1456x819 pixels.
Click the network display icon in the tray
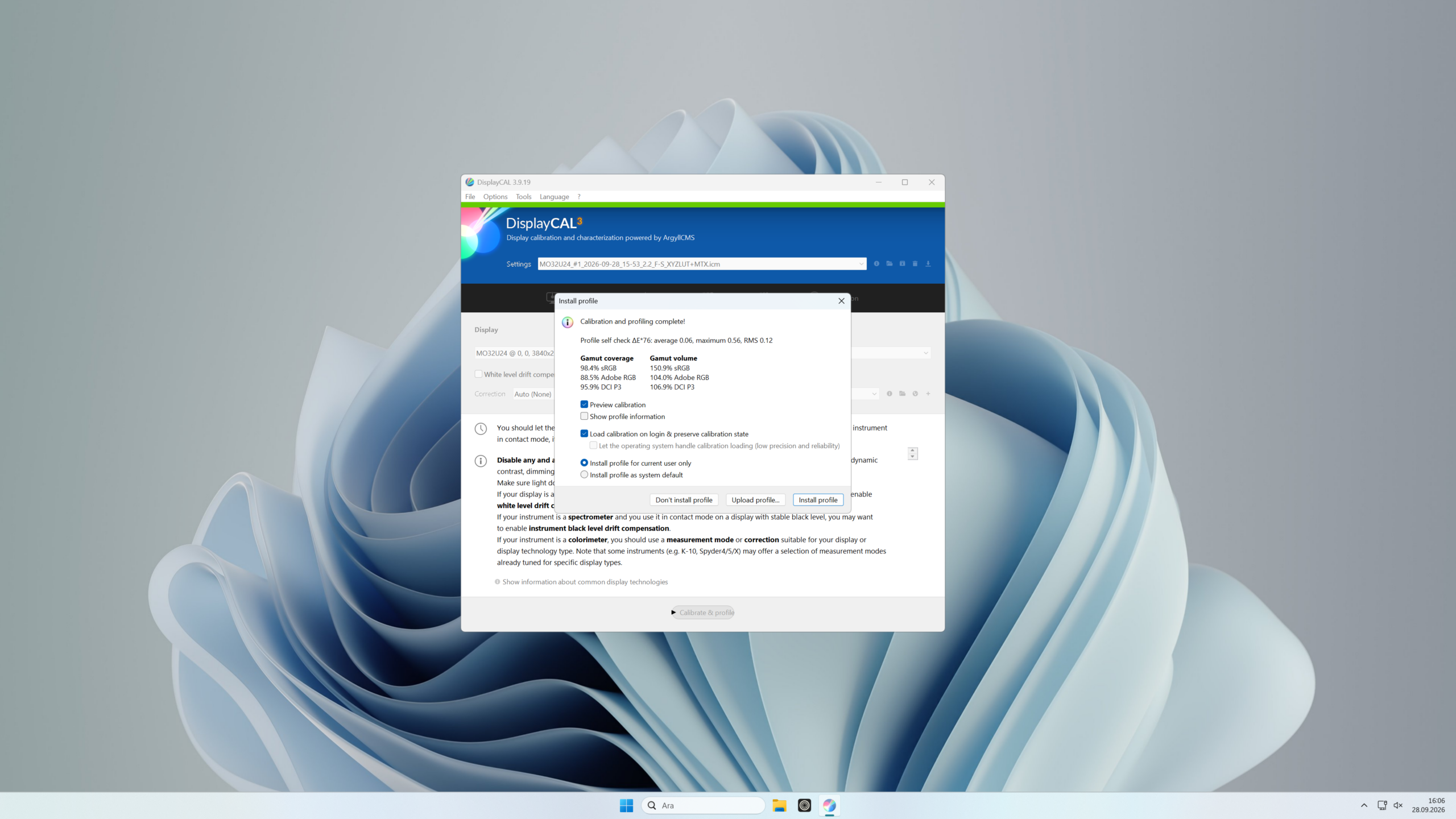pos(1382,805)
